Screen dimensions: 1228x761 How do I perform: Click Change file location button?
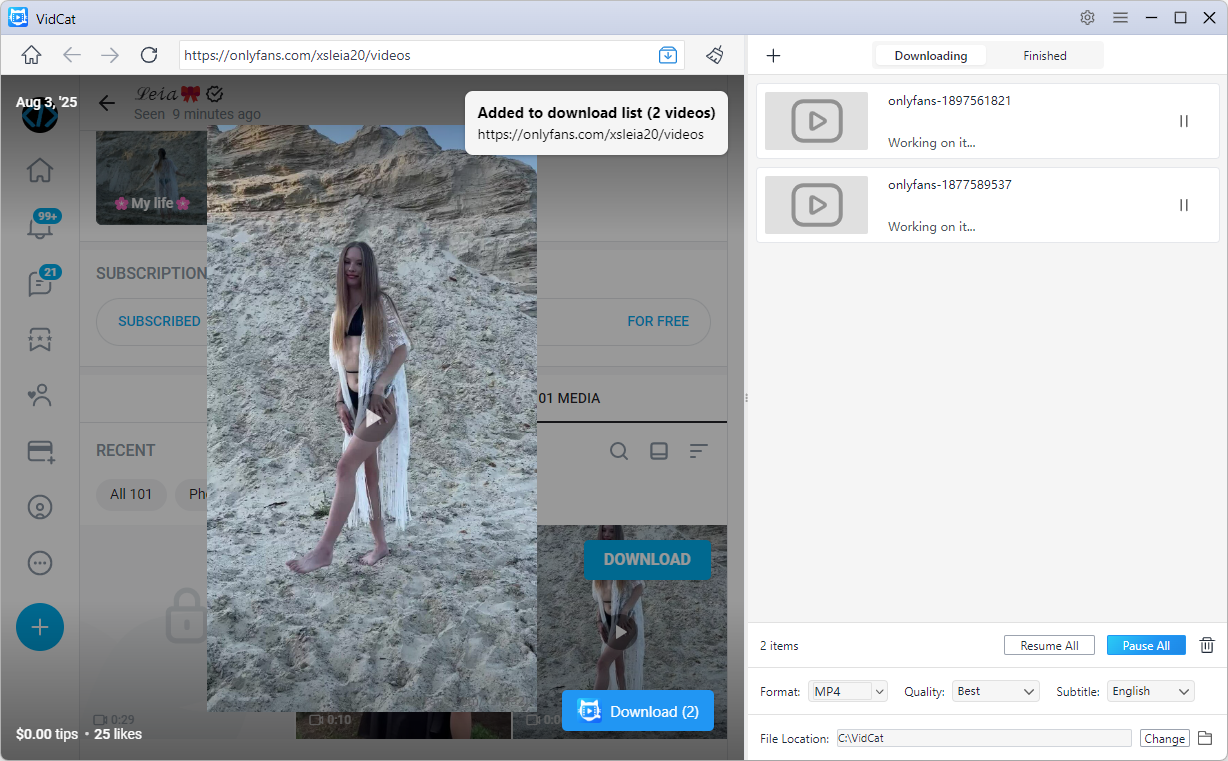1164,739
